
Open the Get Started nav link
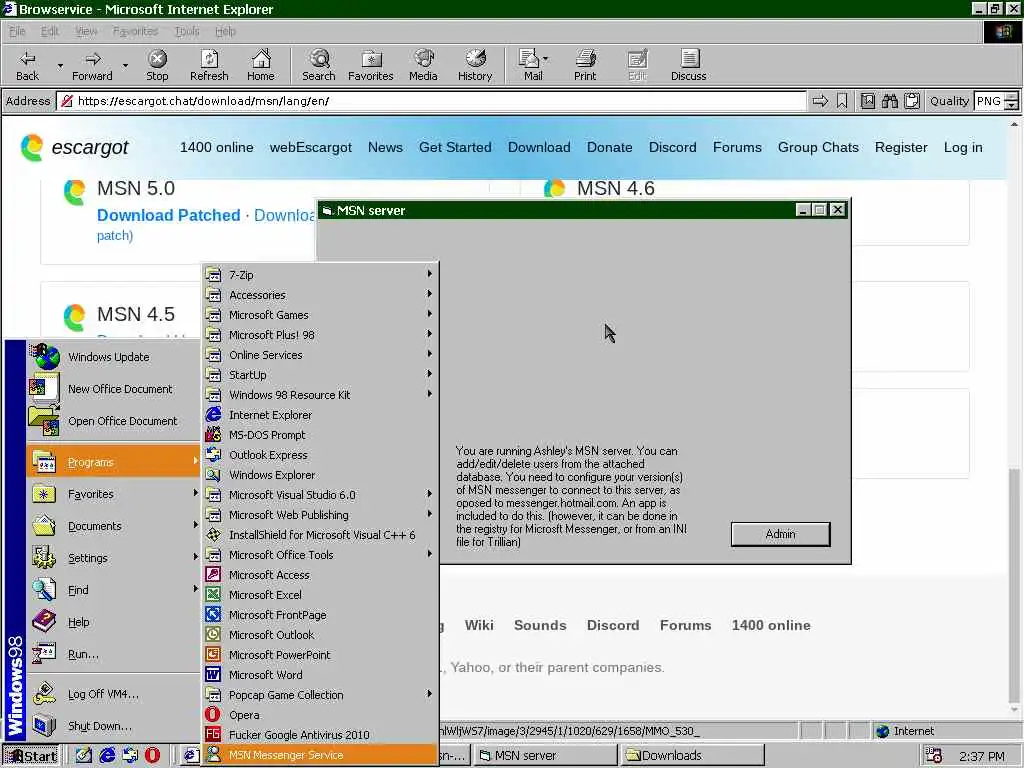coord(455,148)
